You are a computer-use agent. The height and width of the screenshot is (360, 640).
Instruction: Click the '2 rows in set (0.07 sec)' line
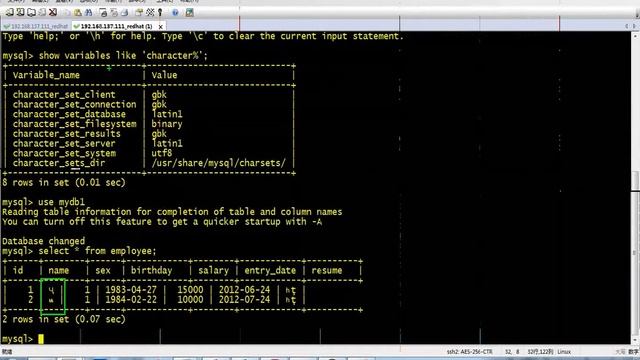64,319
